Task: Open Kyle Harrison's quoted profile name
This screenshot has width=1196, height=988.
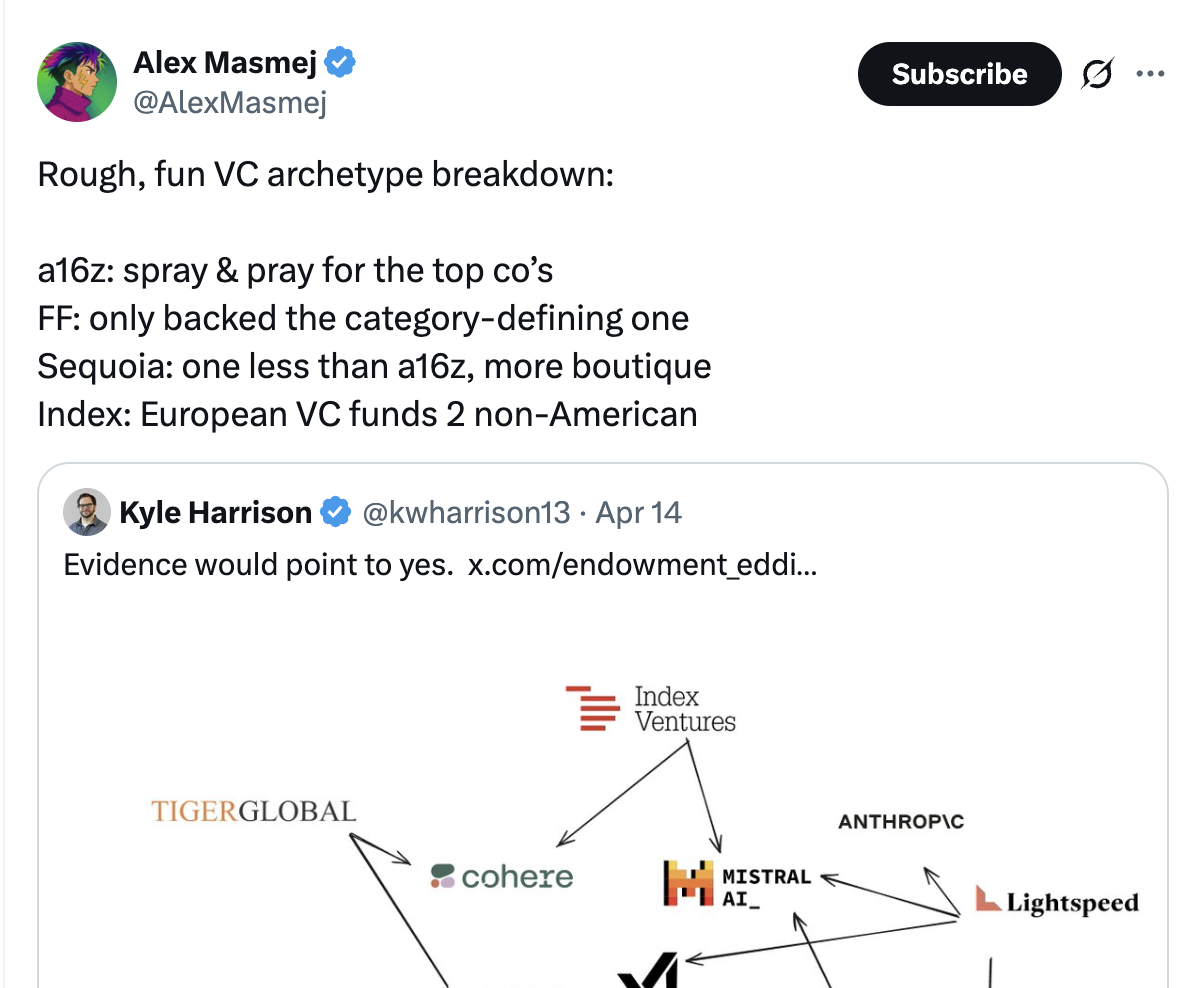Action: [215, 513]
